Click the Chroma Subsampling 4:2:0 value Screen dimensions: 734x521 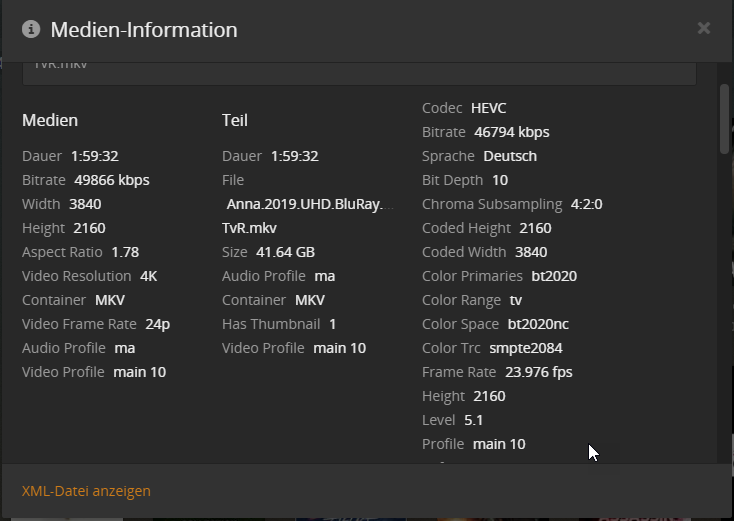click(586, 204)
